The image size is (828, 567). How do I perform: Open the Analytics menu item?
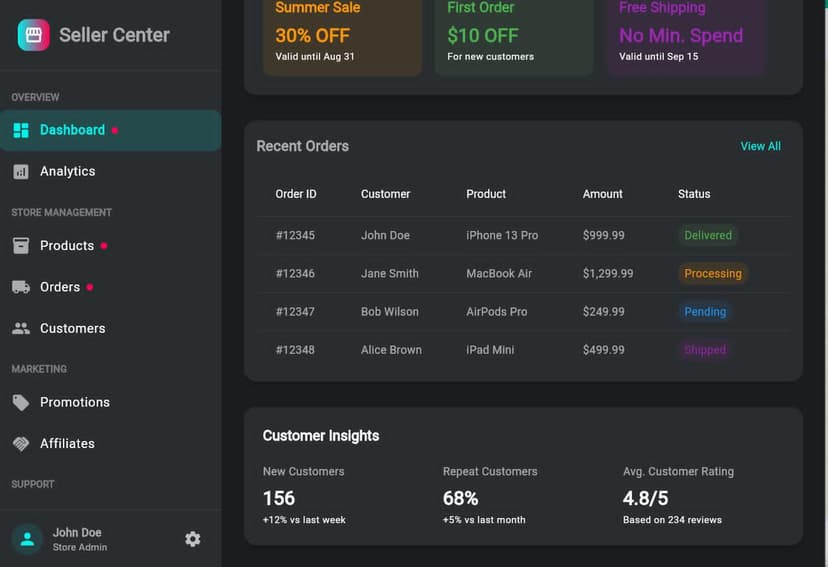[x=68, y=172]
